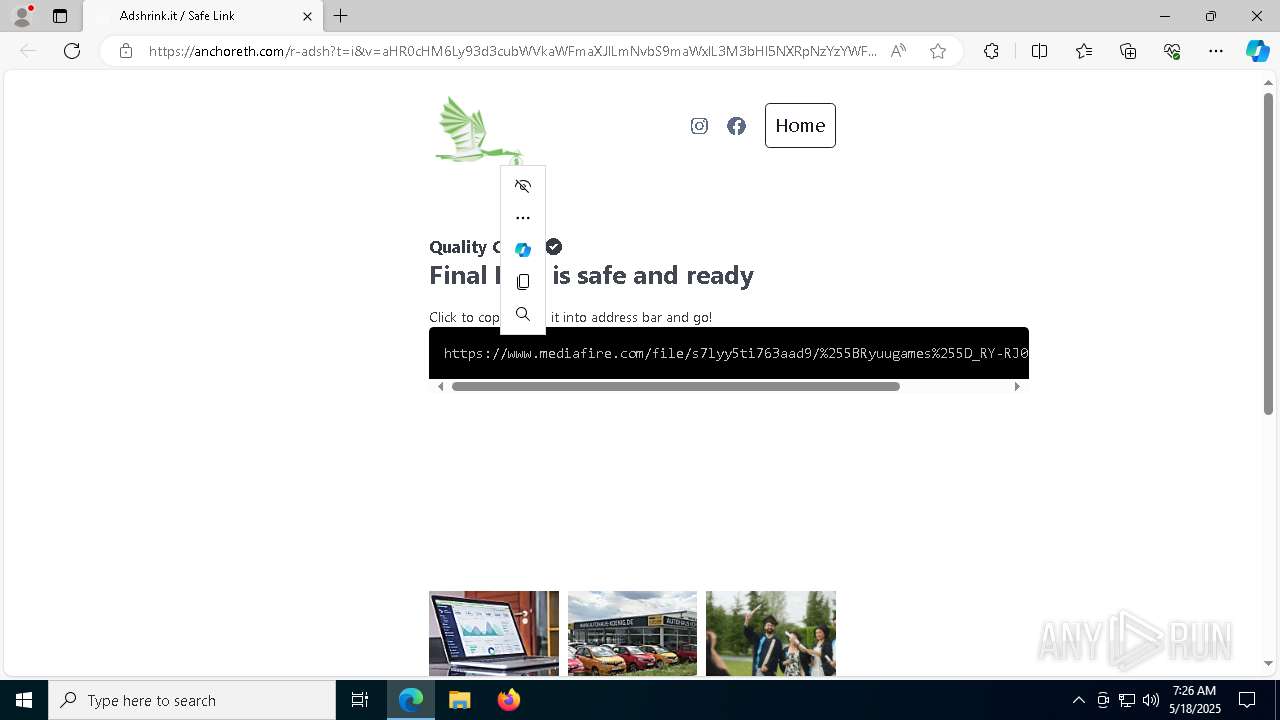1280x720 pixels.
Task: Open a new tab
Action: pyautogui.click(x=341, y=16)
